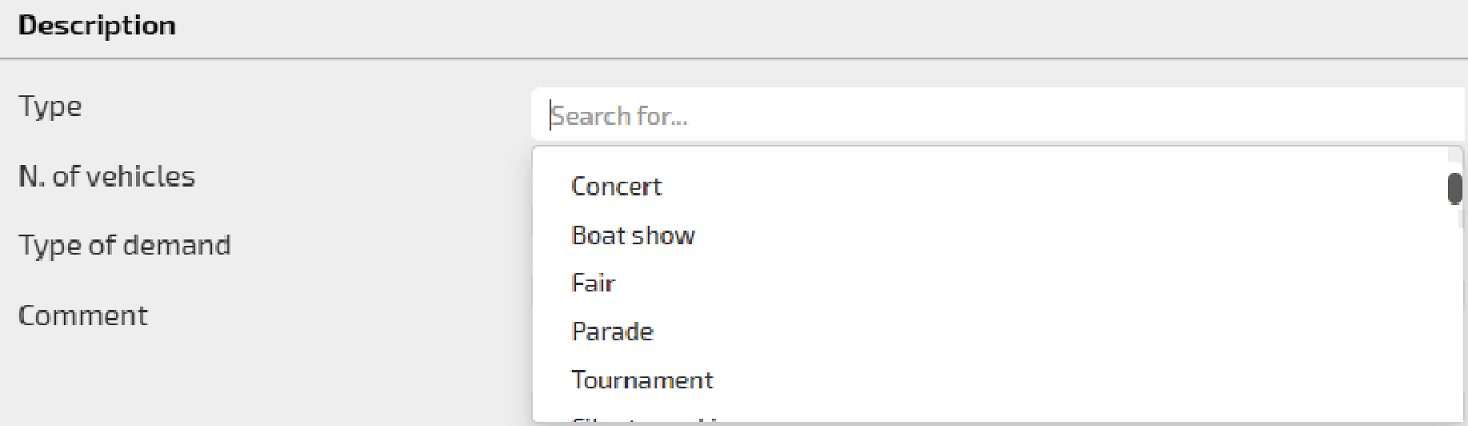The height and width of the screenshot is (426, 1468).
Task: Click the Type of demand label
Action: pyautogui.click(x=124, y=245)
